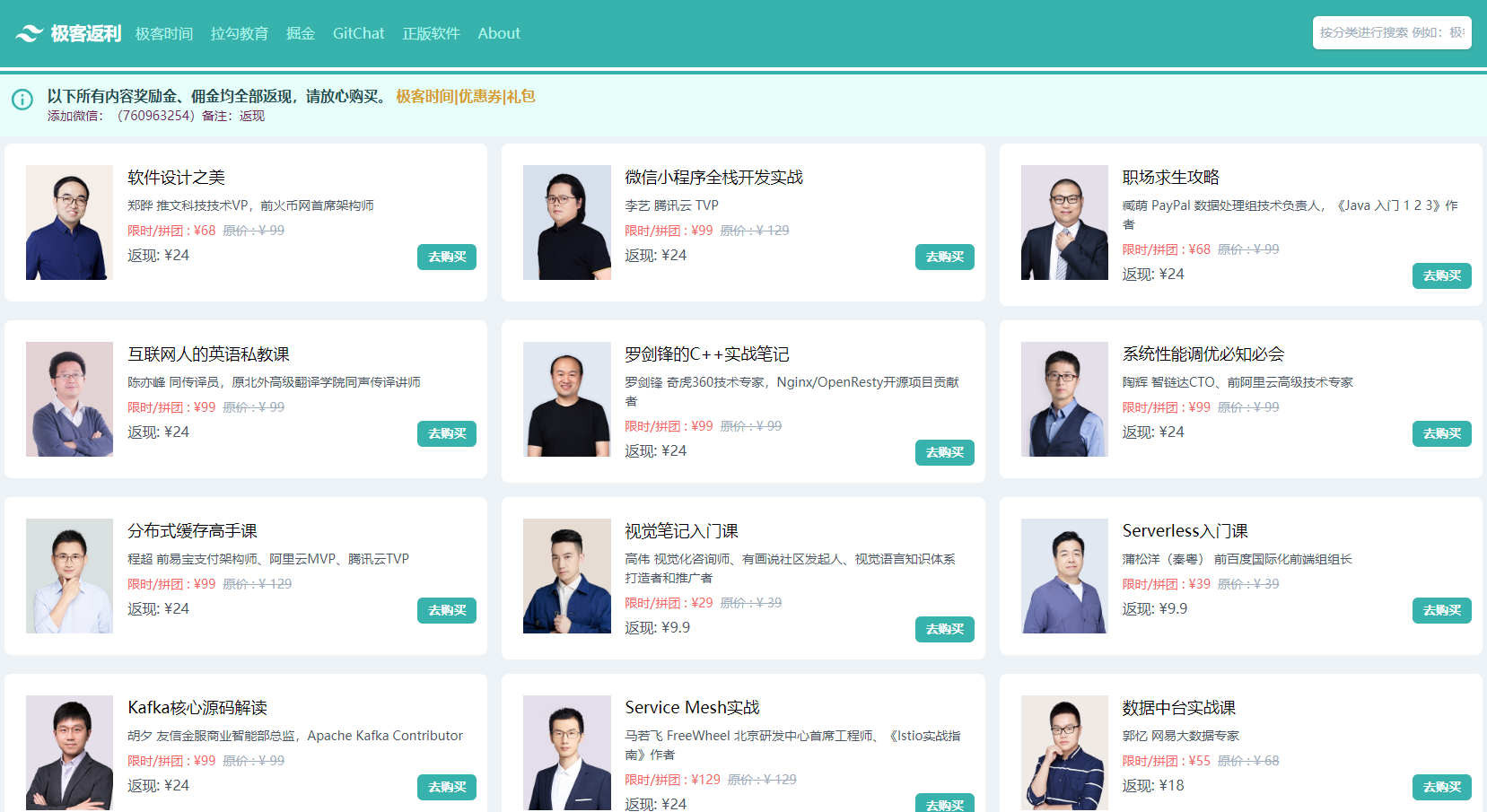Open the About page link

[499, 34]
